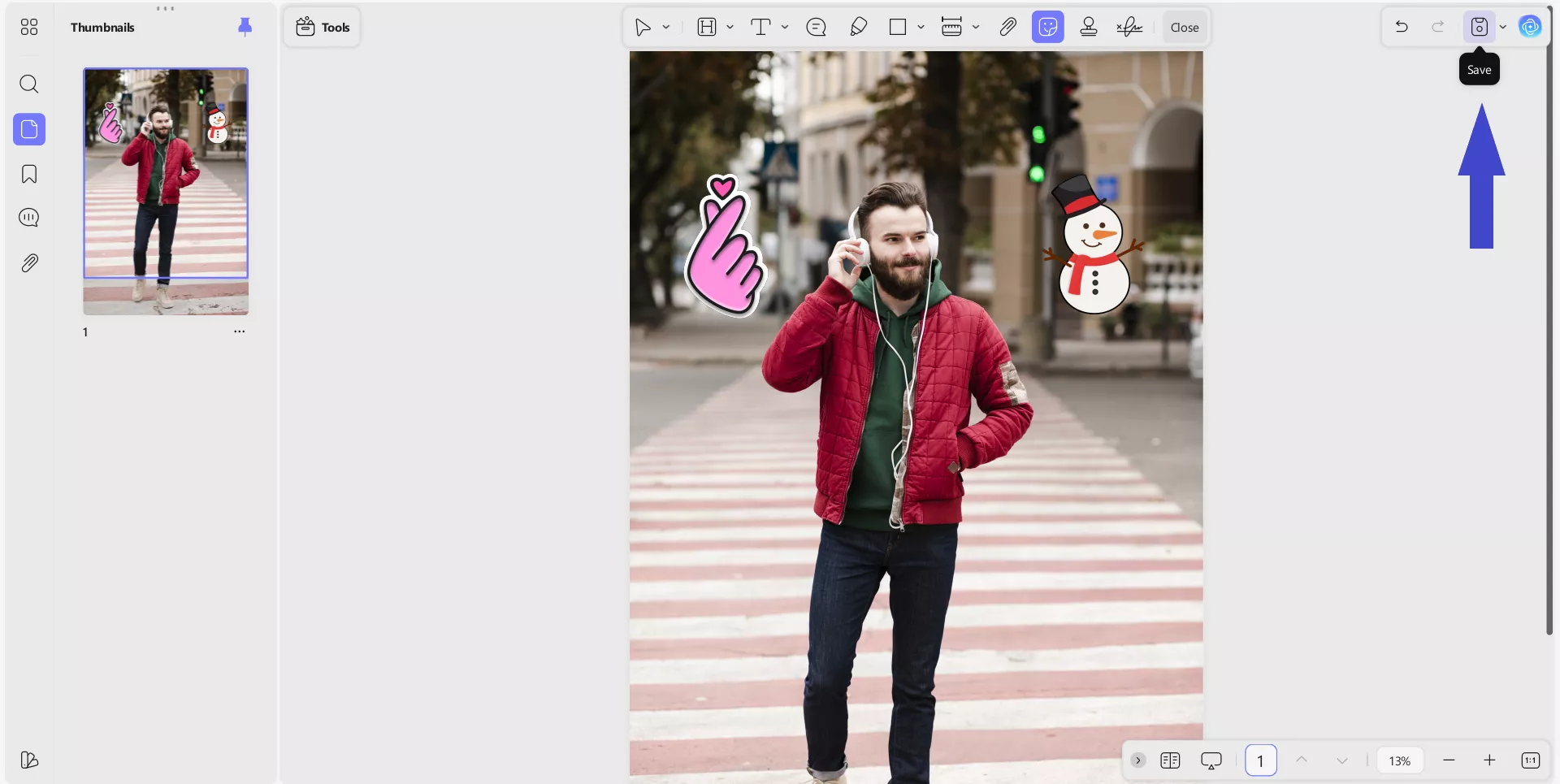Click the Save icon

1479,28
